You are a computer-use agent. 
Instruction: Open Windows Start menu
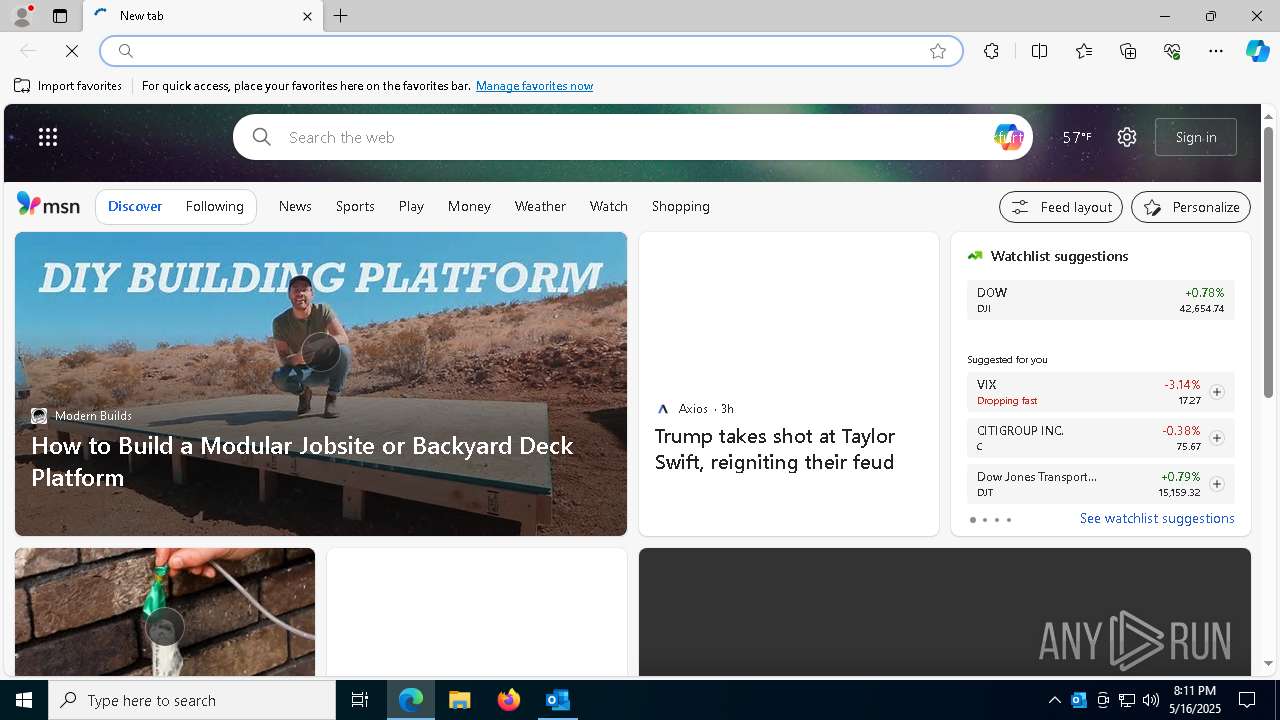click(24, 700)
